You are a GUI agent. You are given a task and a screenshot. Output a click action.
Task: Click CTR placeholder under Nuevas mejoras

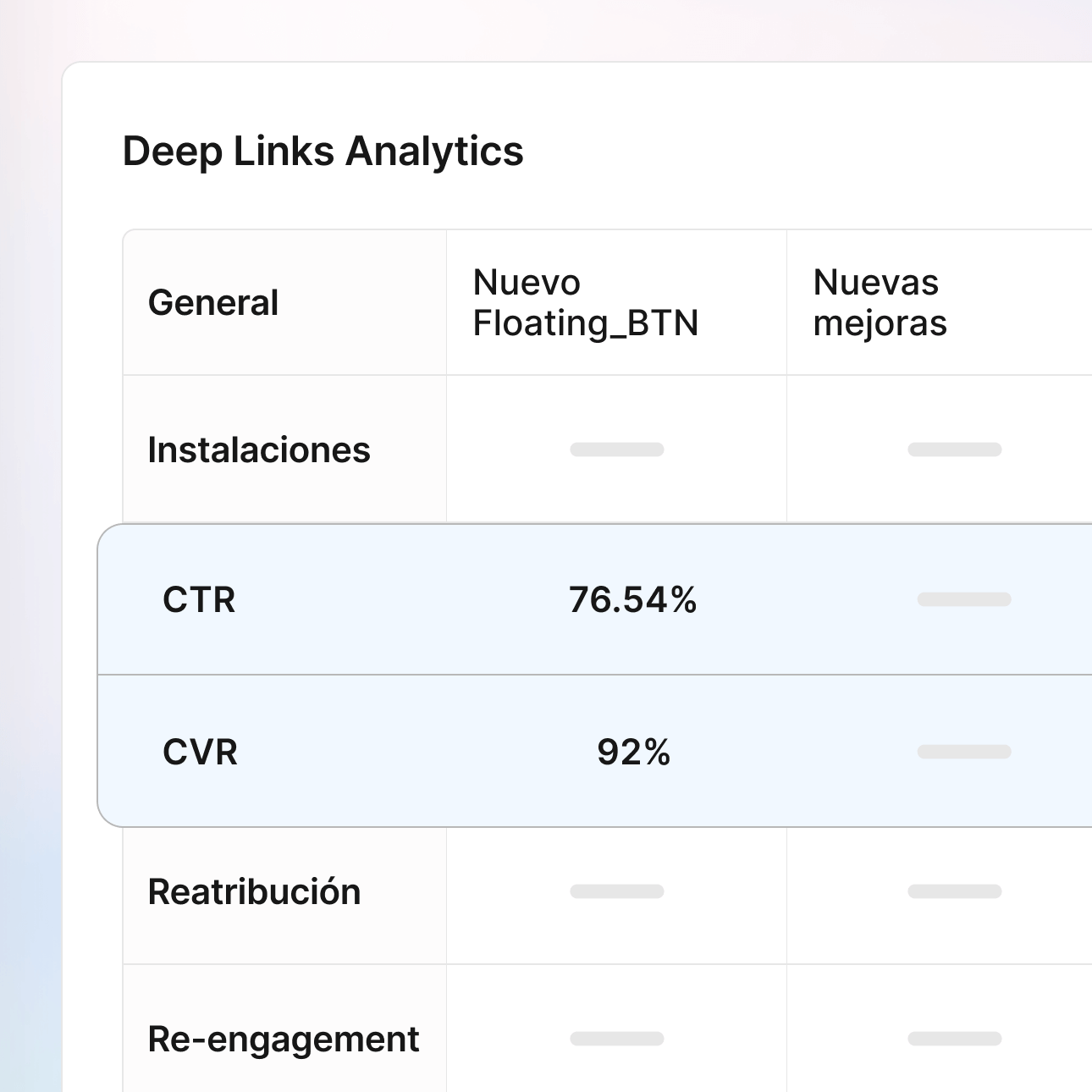964,599
